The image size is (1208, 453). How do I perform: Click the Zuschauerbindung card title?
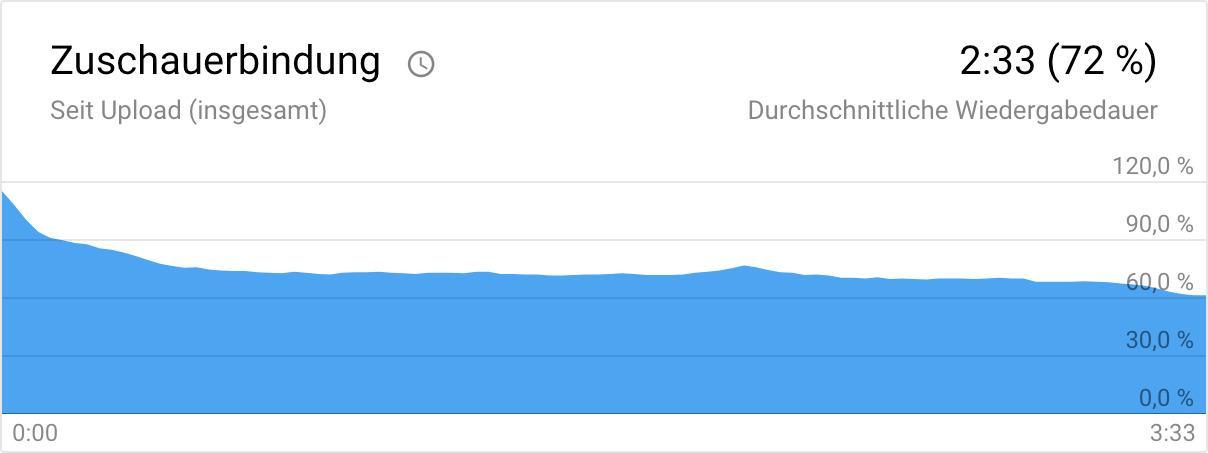coord(215,61)
